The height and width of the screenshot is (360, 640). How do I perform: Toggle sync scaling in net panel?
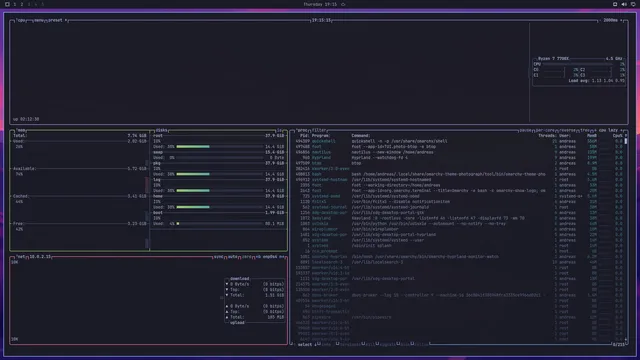pos(219,257)
